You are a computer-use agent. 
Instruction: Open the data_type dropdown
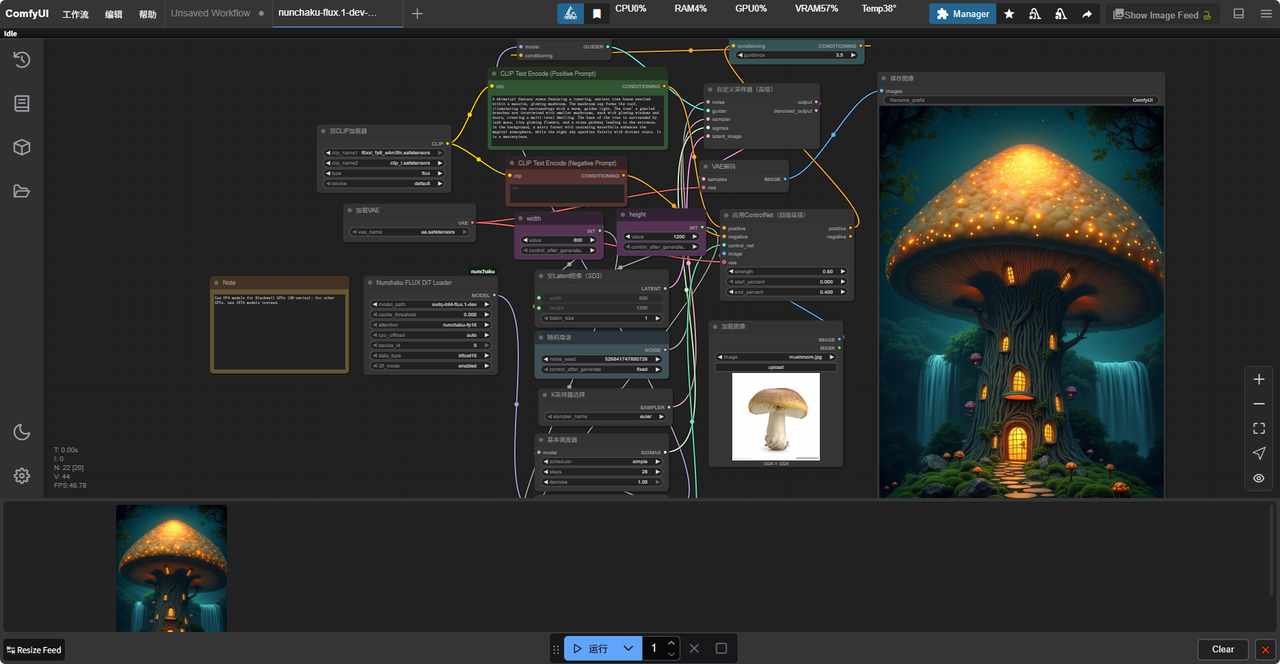tap(432, 355)
